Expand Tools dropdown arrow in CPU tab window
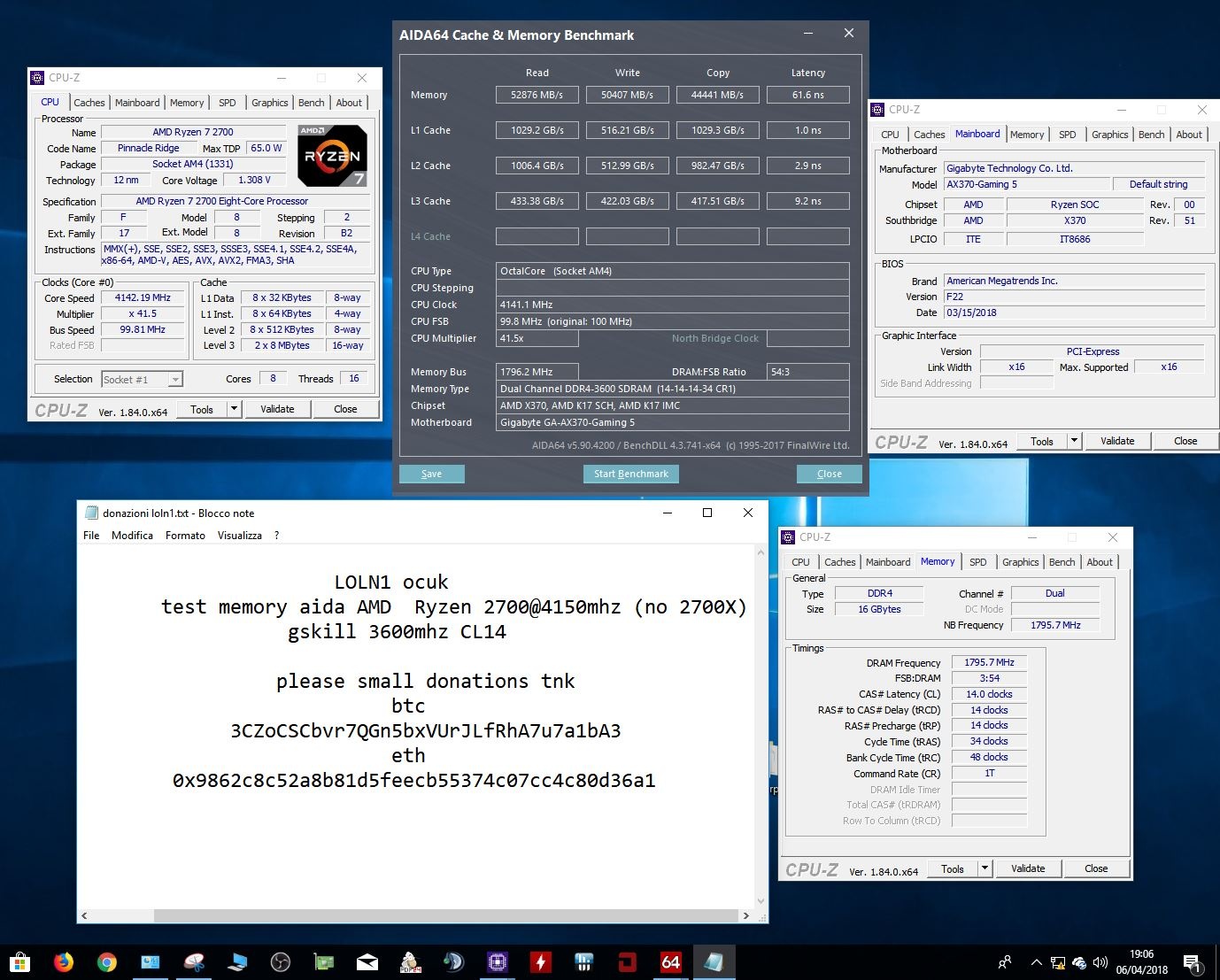 (234, 409)
